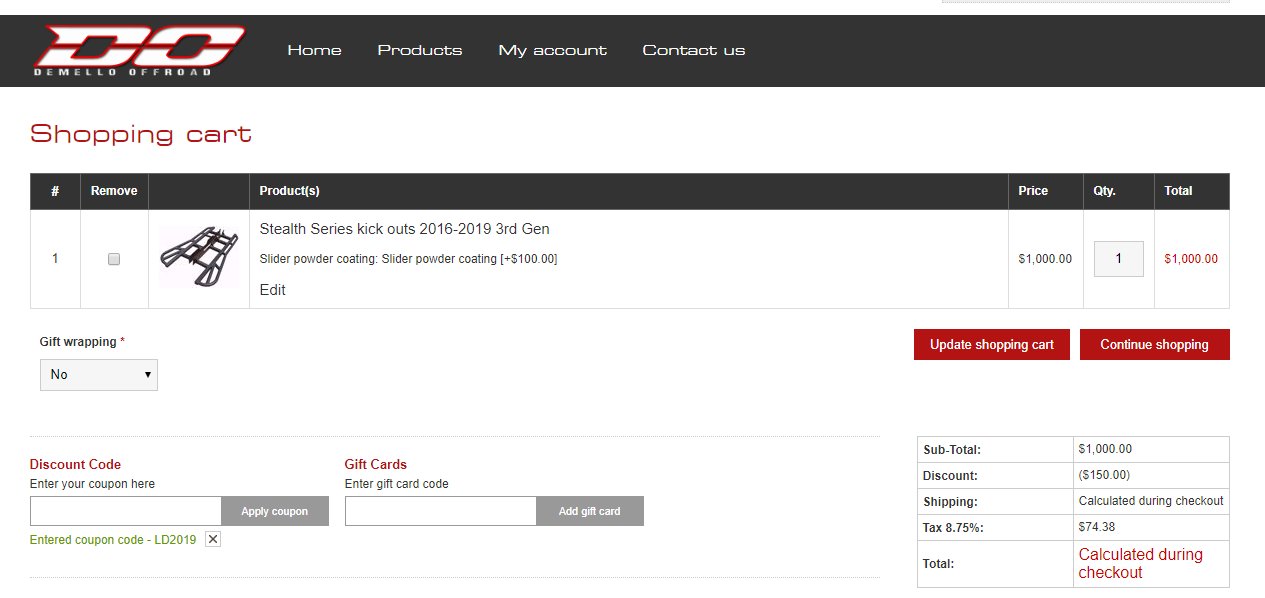The height and width of the screenshot is (598, 1265).
Task: Select the 'Enter gift card code' hint text
Action: pos(397,484)
